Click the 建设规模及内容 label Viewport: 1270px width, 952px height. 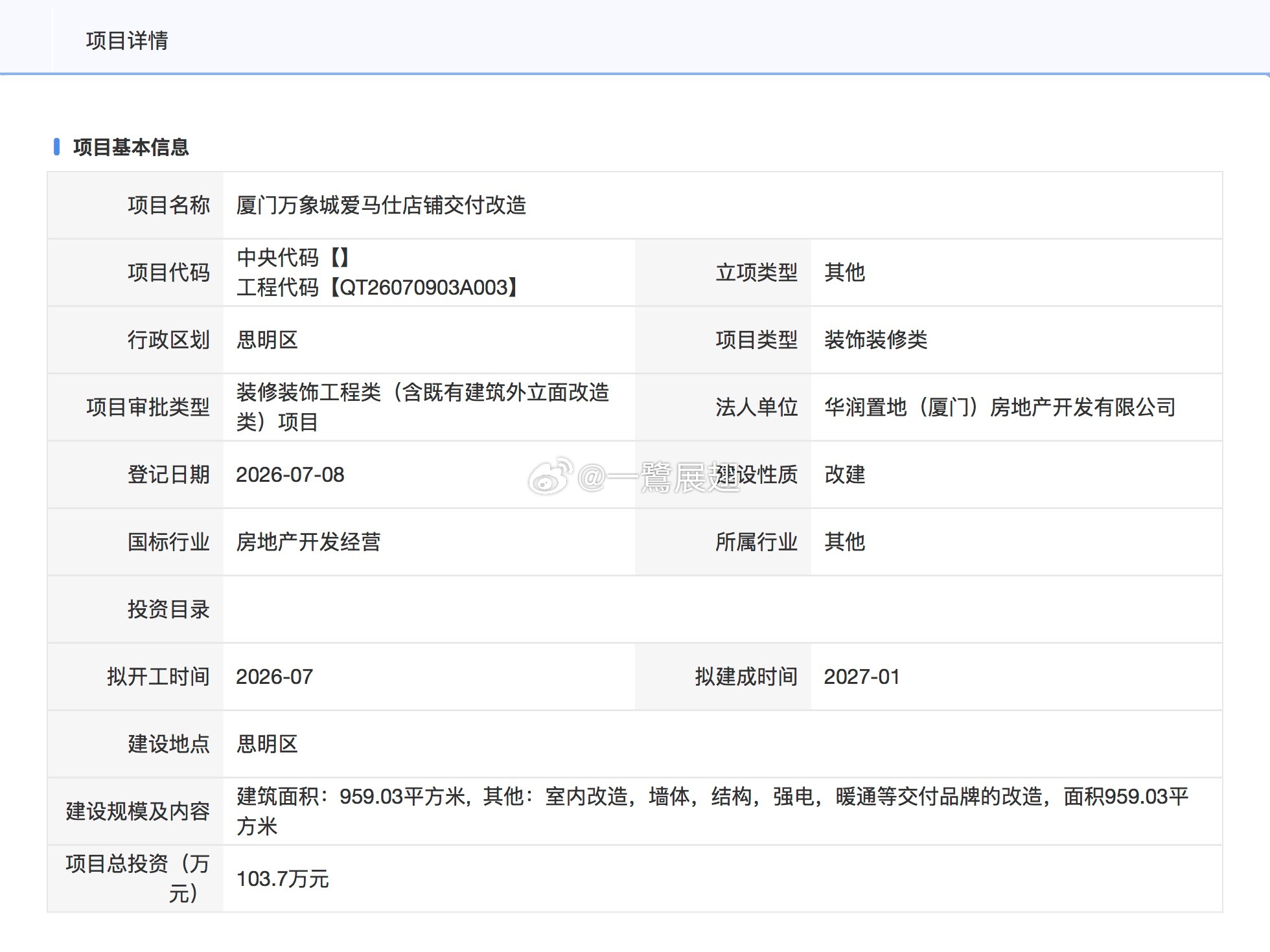coord(137,811)
